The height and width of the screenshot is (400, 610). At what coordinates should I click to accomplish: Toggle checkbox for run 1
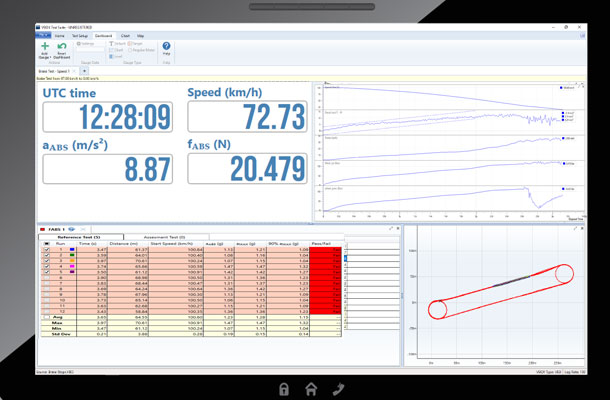point(45,250)
